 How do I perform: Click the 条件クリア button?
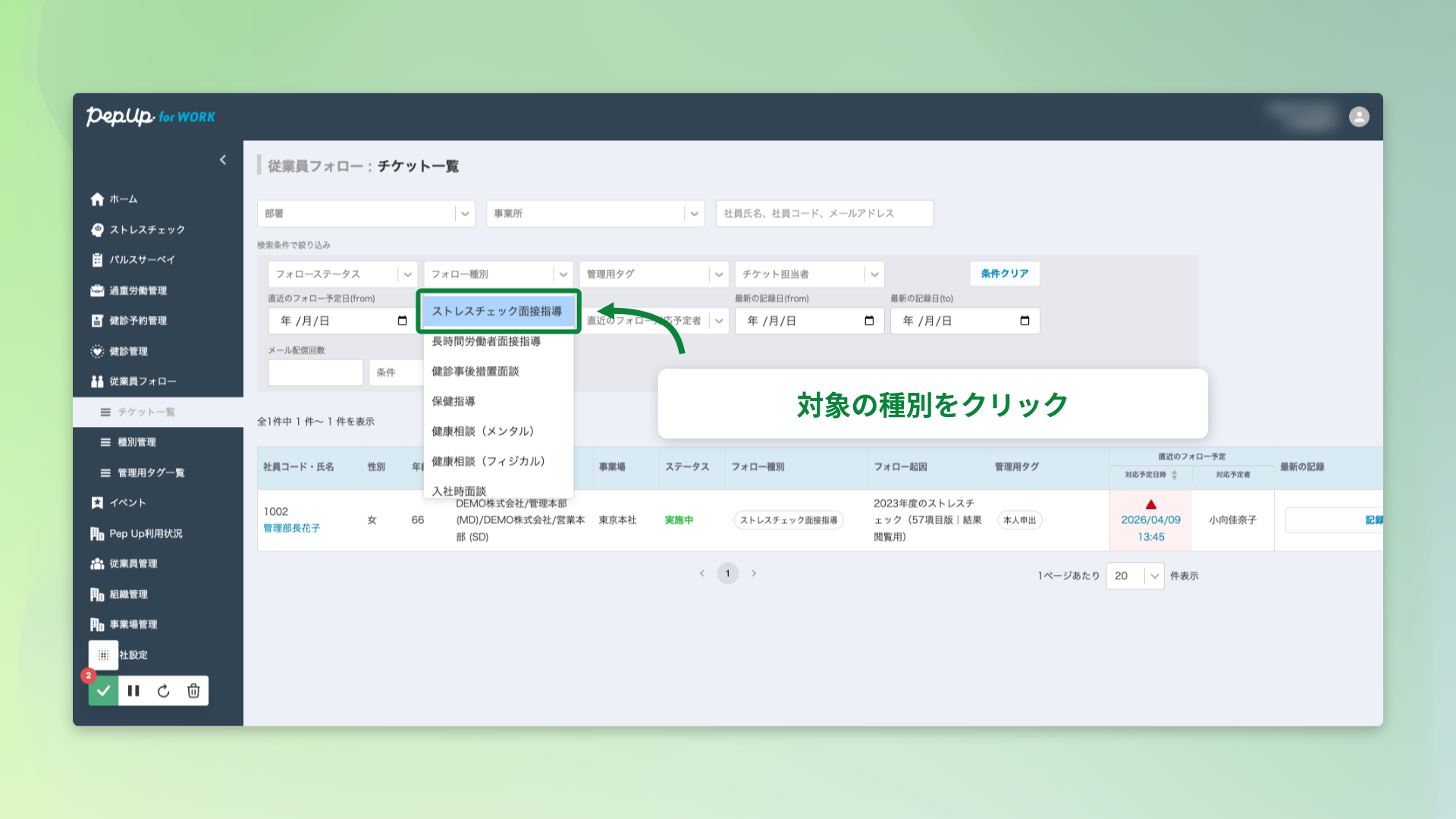[1005, 274]
